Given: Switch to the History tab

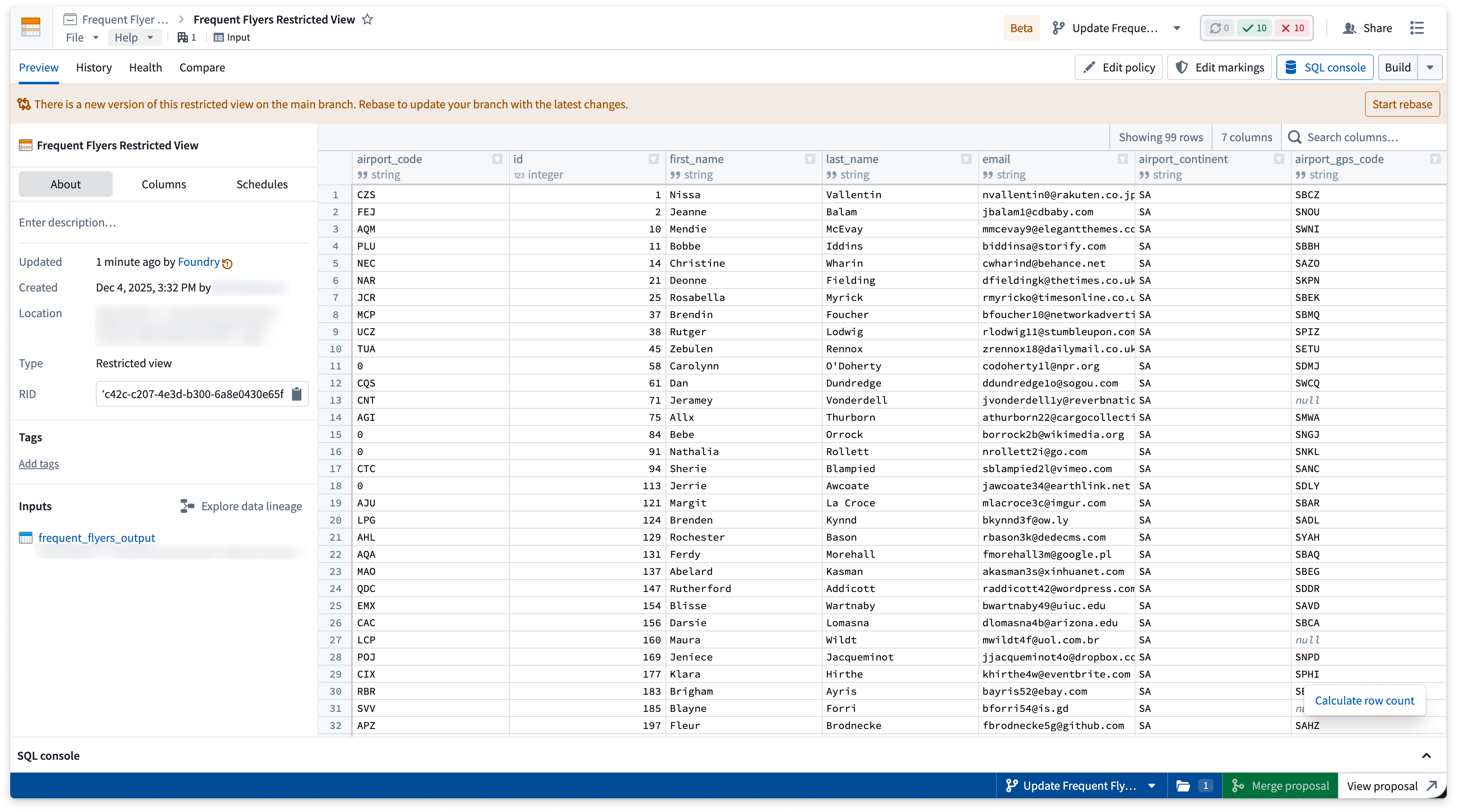Looking at the screenshot, I should [94, 67].
